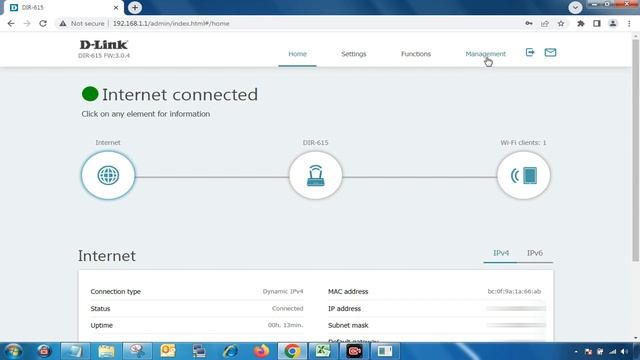This screenshot has width=640, height=360.
Task: Open a new browser tab
Action: coord(135,7)
